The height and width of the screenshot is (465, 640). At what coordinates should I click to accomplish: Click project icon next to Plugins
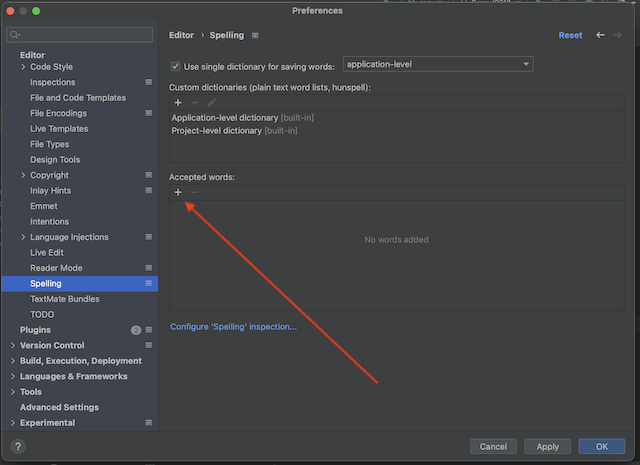point(149,330)
